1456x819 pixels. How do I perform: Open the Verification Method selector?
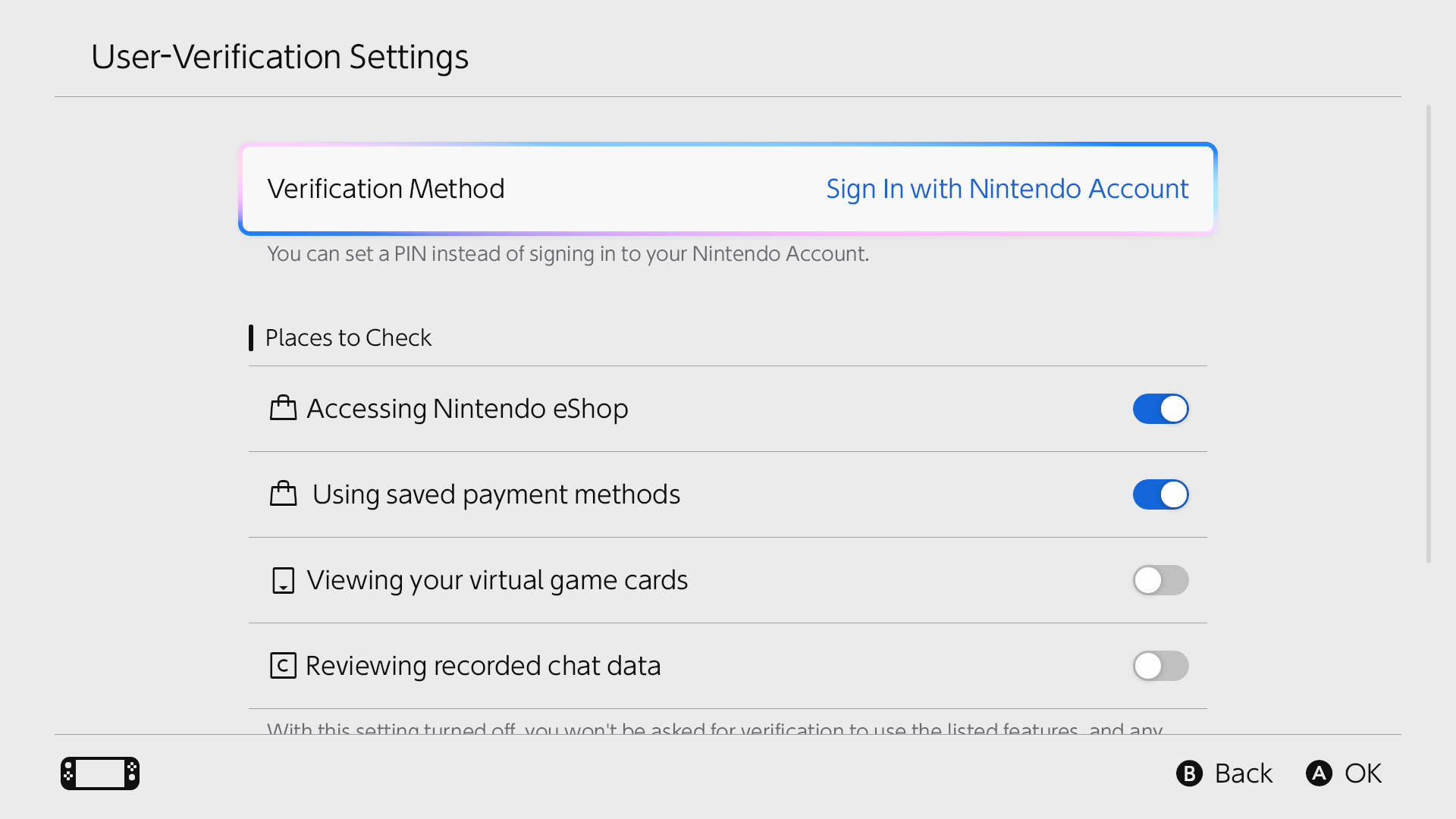pos(726,189)
